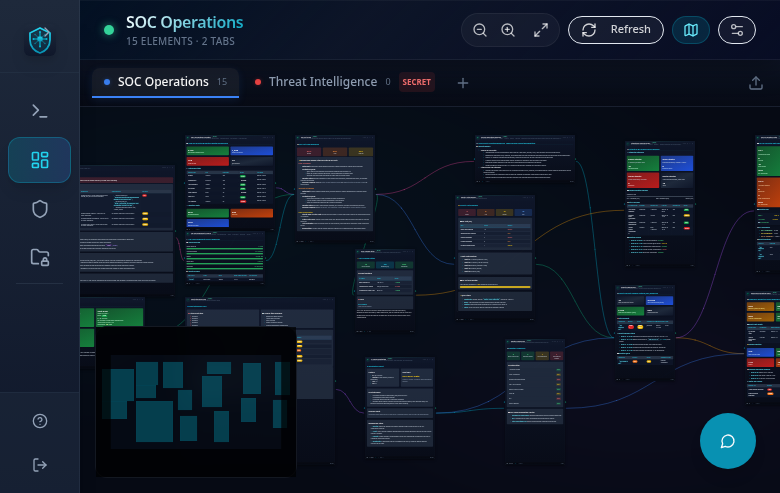
Task: Click the export upload icon
Action: pos(756,83)
